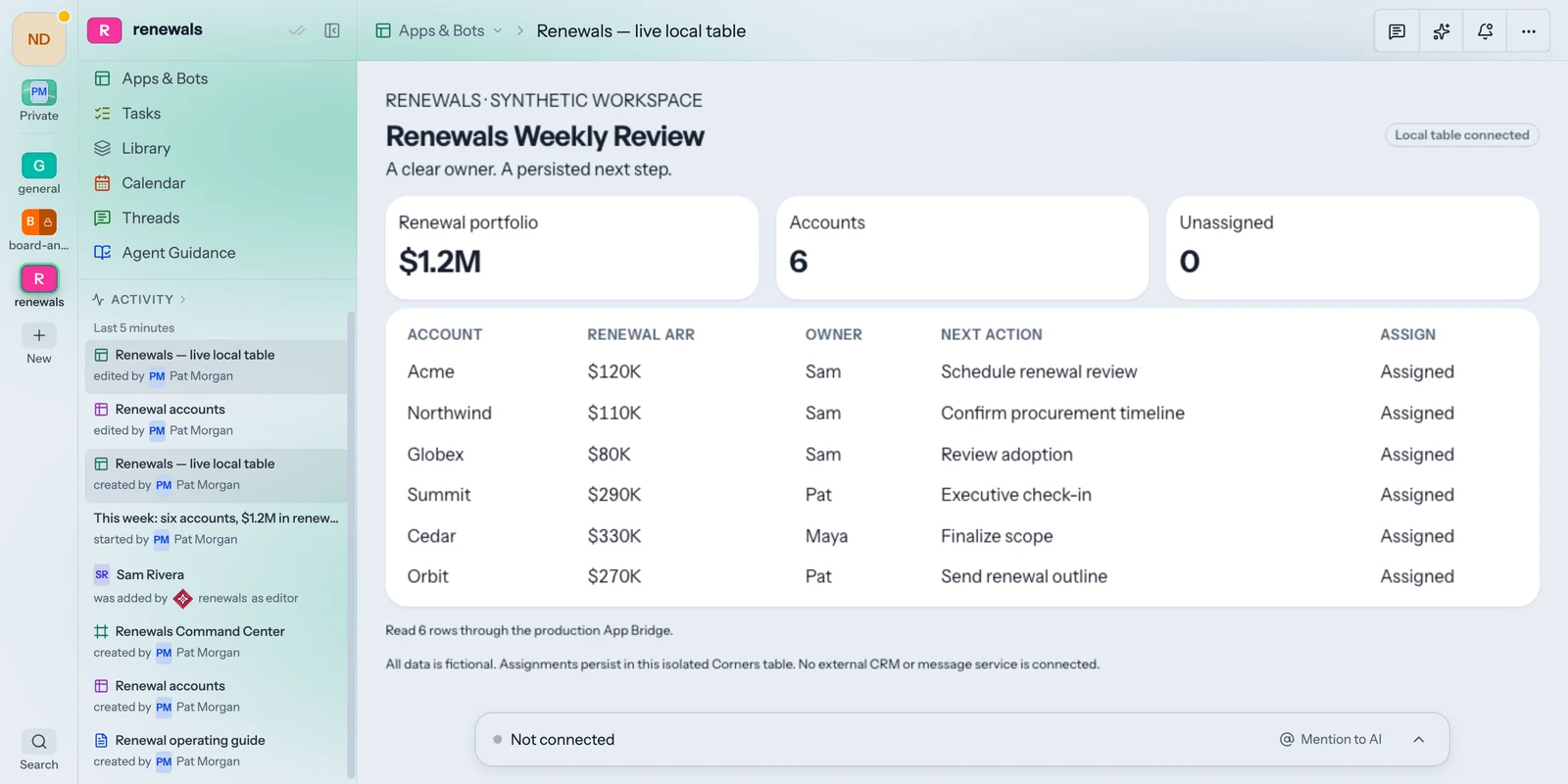
Task: Switch to the Private workspace icon
Action: click(38, 92)
